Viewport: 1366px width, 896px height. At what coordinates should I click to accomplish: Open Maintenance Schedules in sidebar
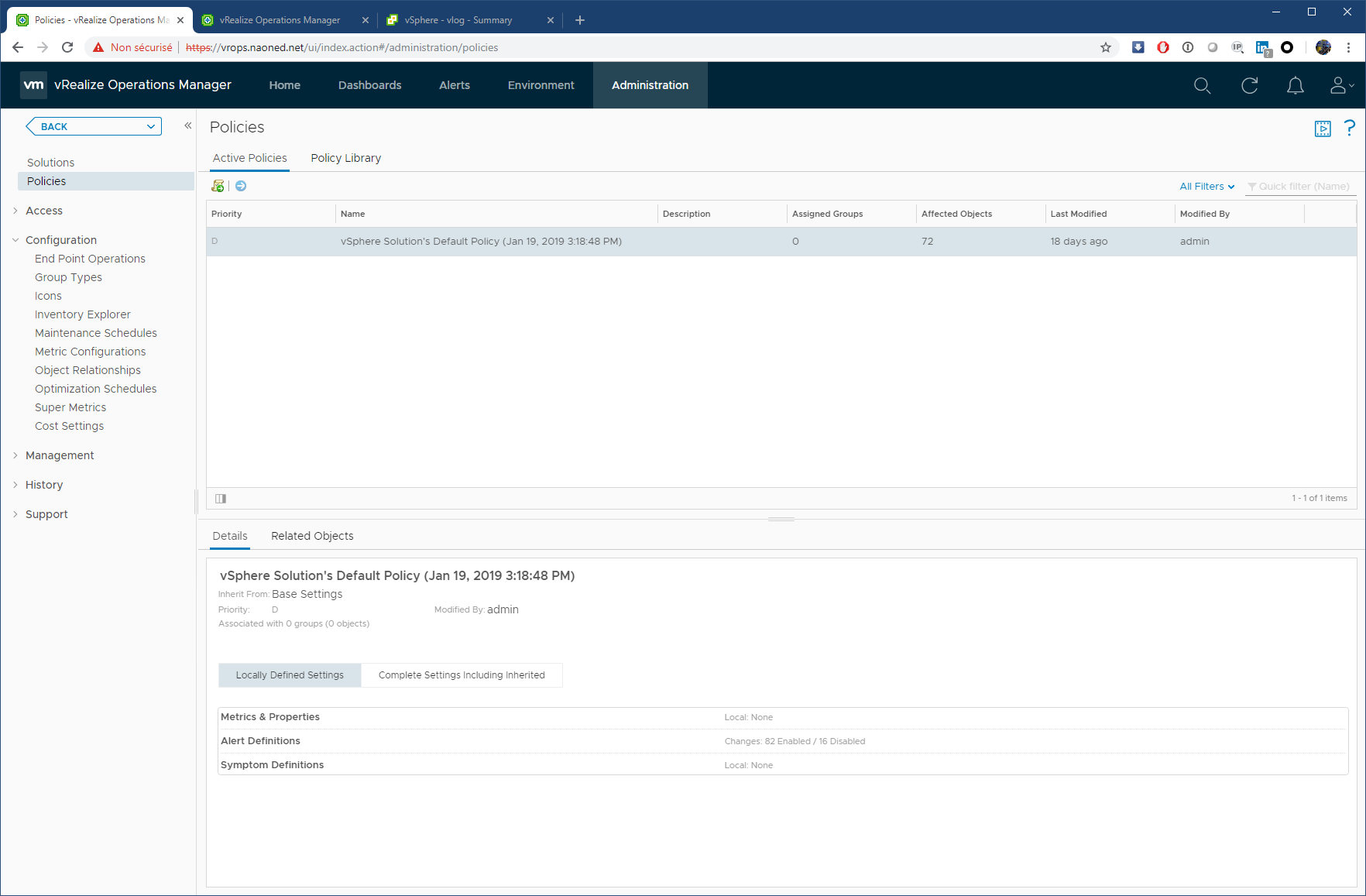pos(96,333)
